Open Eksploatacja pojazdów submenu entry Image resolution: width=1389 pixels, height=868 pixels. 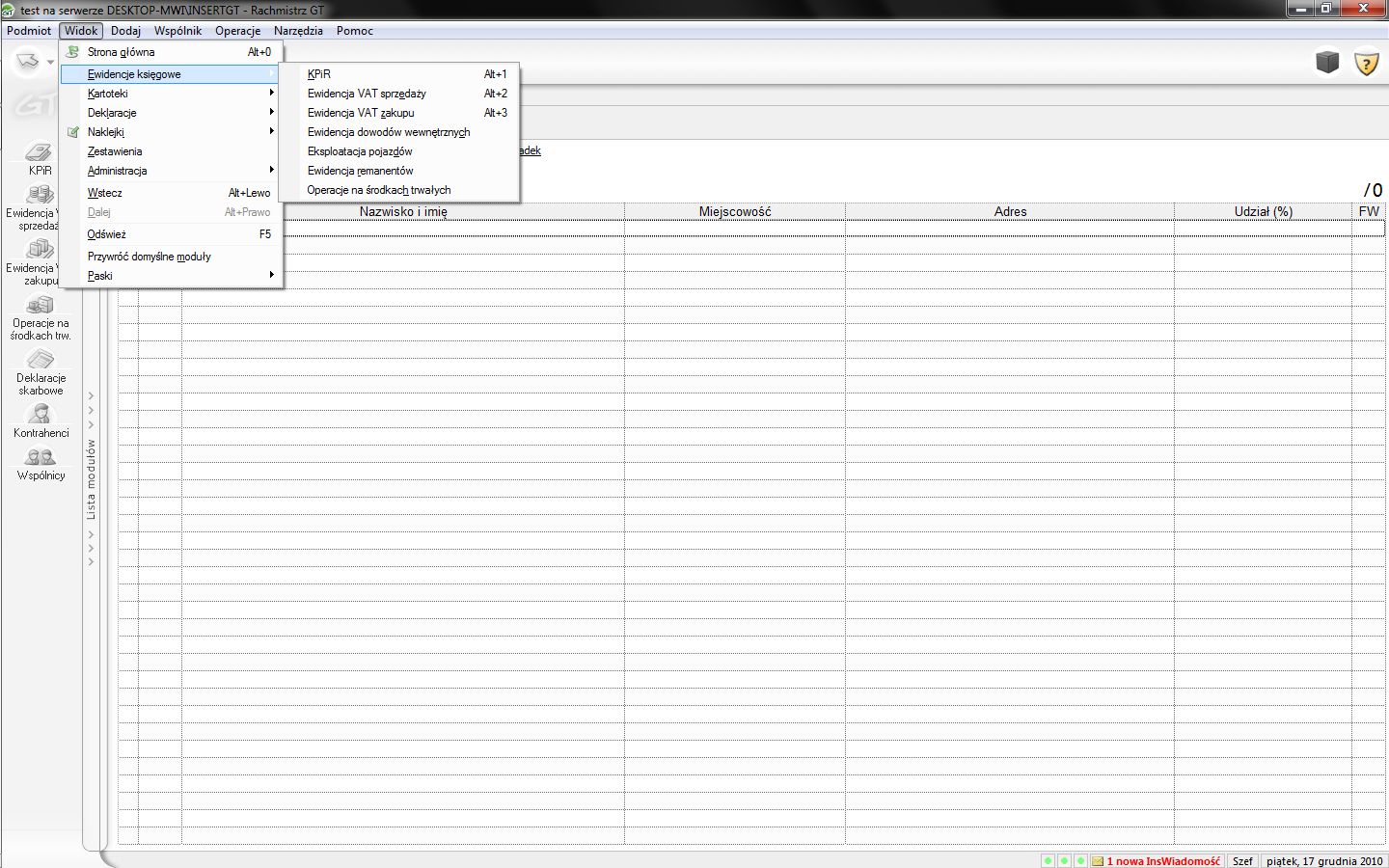click(399, 151)
